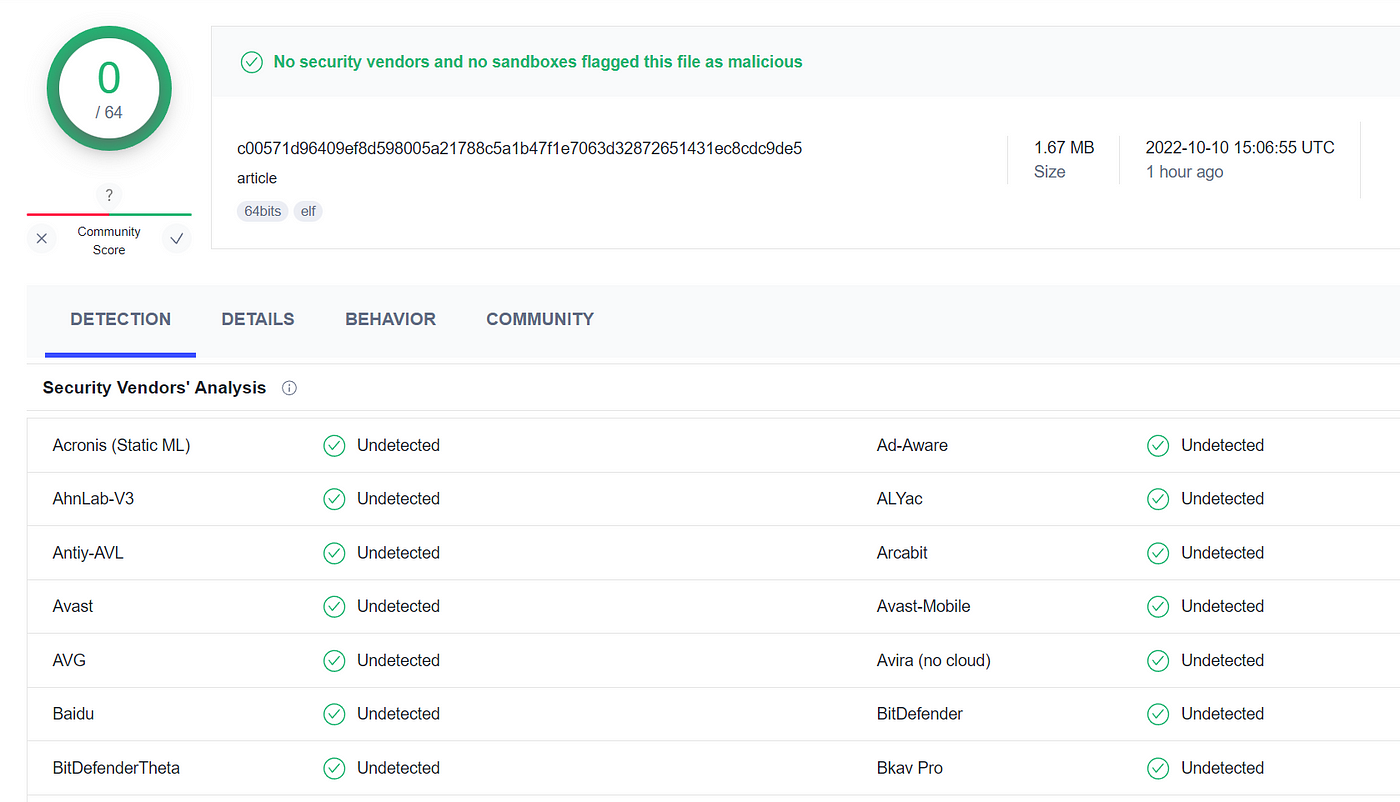The height and width of the screenshot is (802, 1400).
Task: Click vendor name Acronis (Static ML)
Action: click(x=121, y=446)
